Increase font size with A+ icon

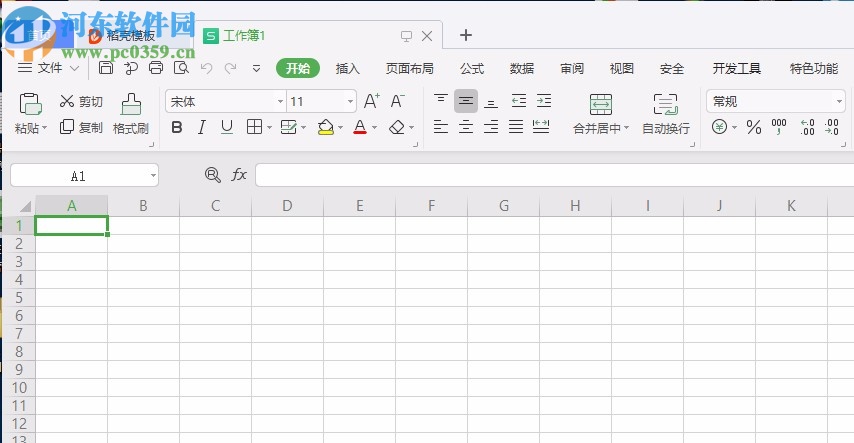[371, 101]
